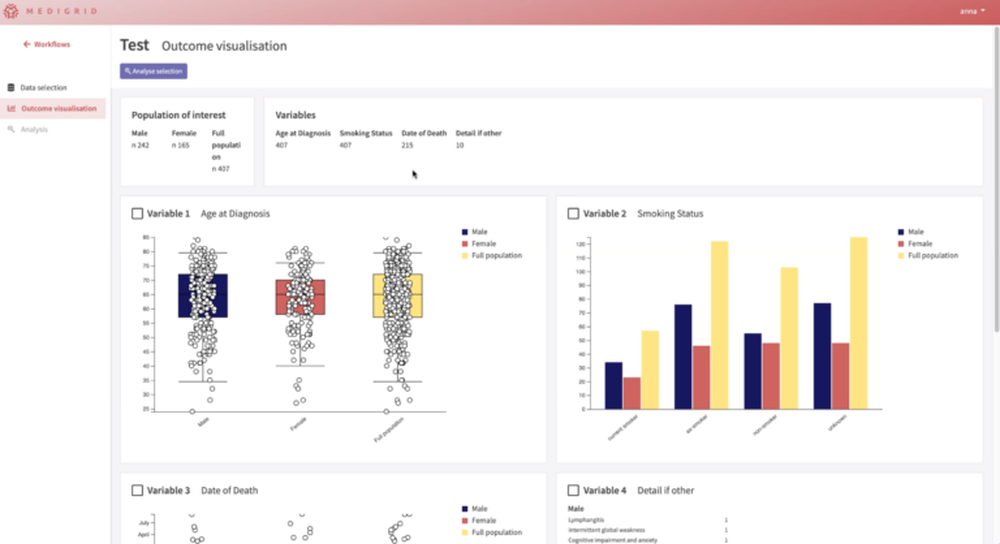Tick the Variable 4 checkbox

point(573,490)
